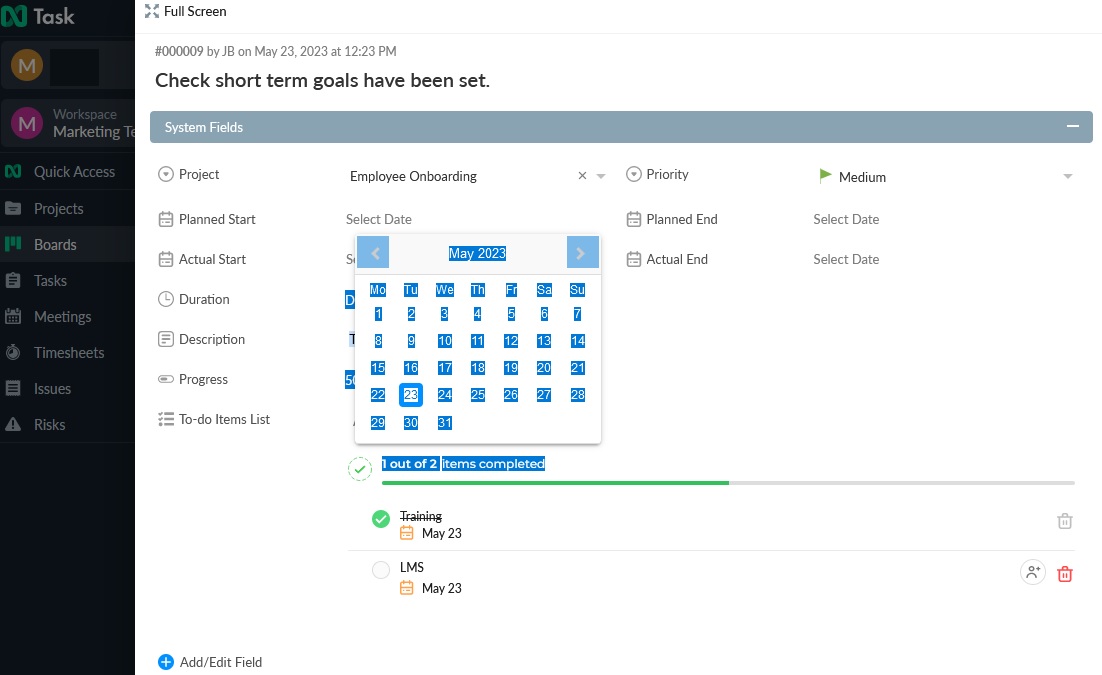Collapse the System Fields section
Image resolution: width=1102 pixels, height=675 pixels.
point(1072,126)
